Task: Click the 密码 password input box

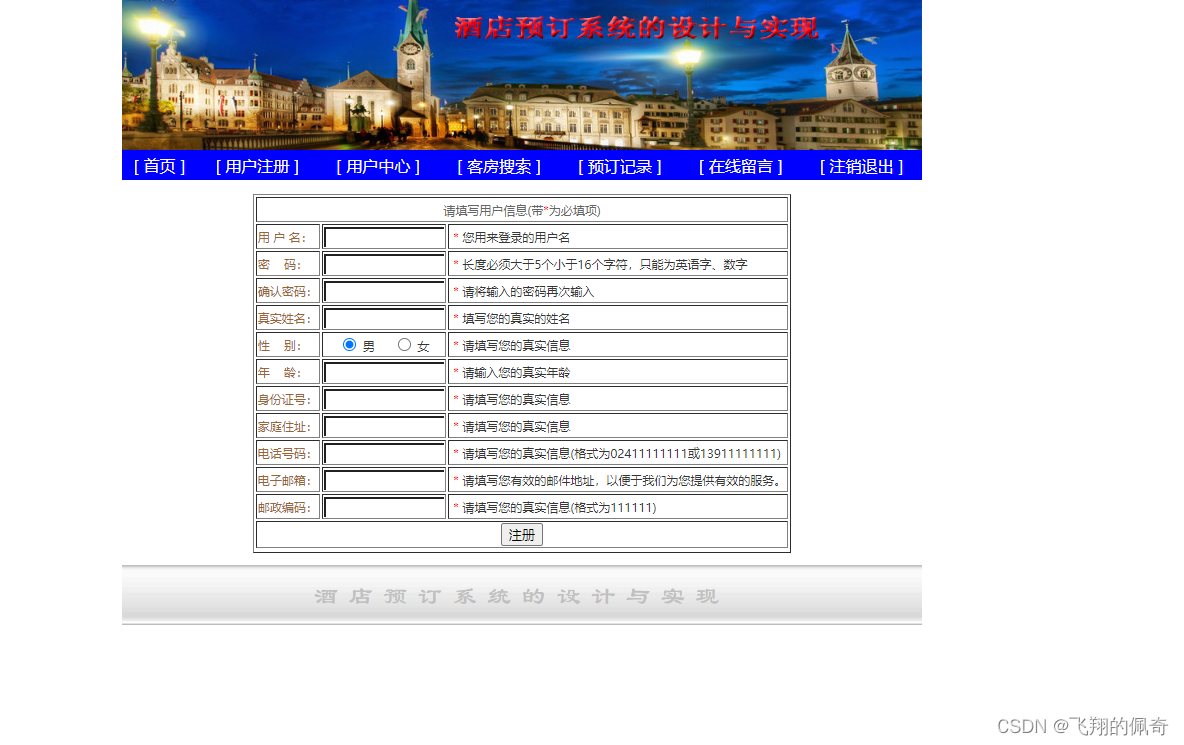Action: tap(384, 264)
